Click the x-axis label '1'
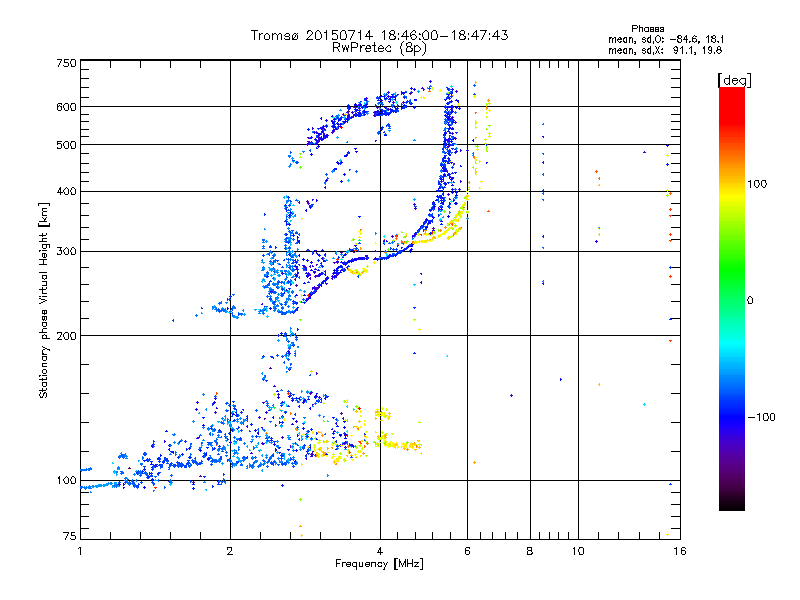This screenshot has height=600, width=800. click(80, 551)
